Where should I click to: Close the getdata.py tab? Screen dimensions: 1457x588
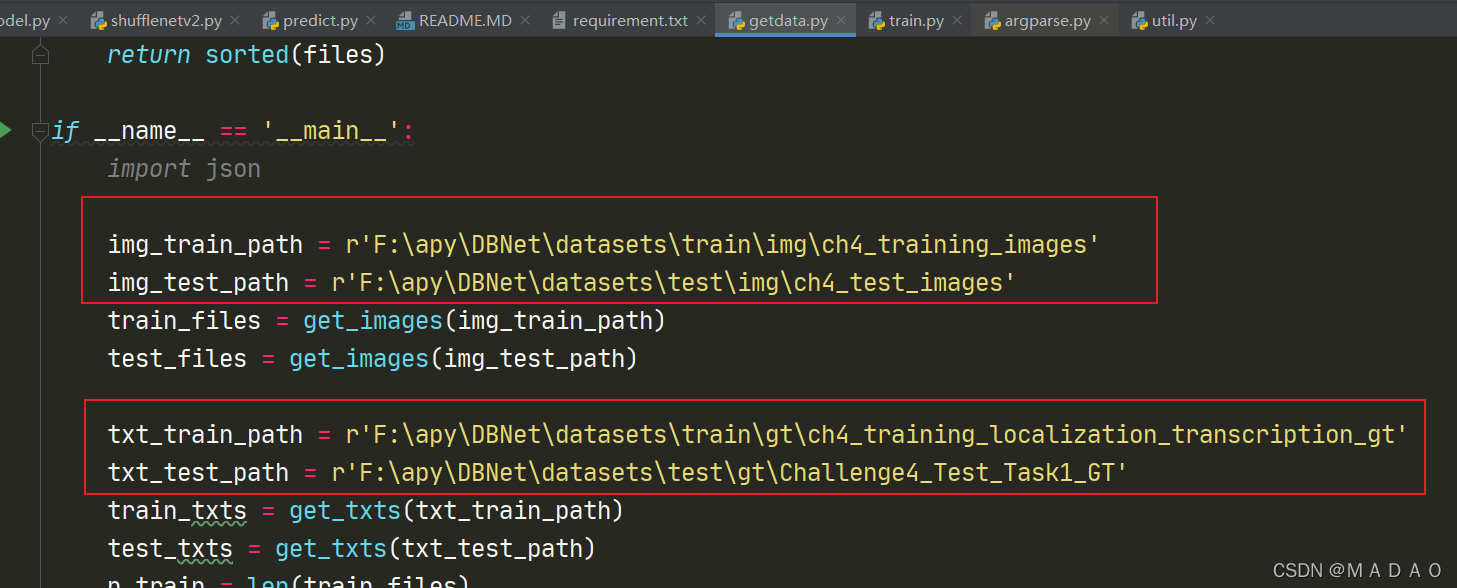843,18
